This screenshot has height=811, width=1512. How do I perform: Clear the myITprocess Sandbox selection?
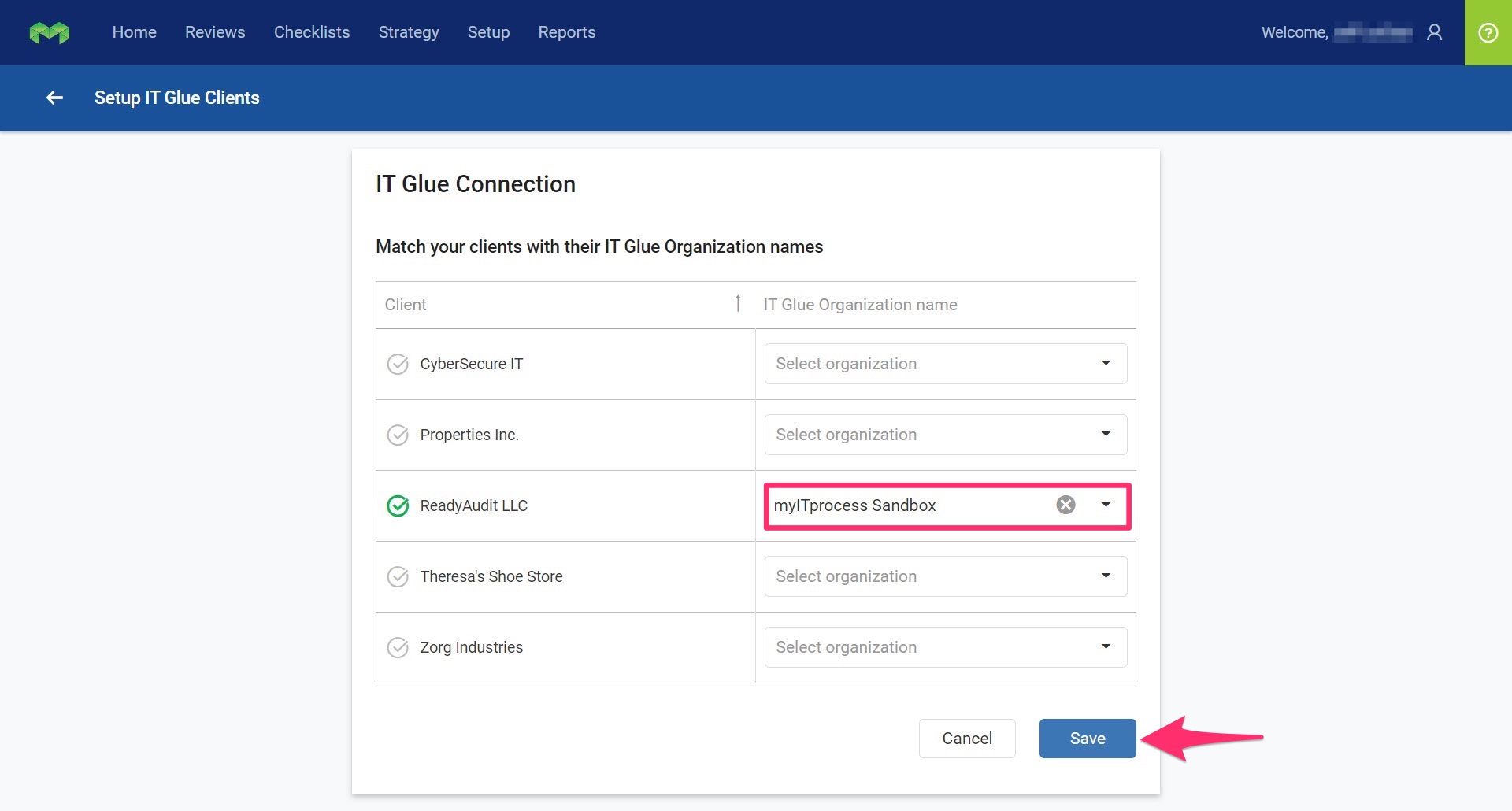(1065, 505)
